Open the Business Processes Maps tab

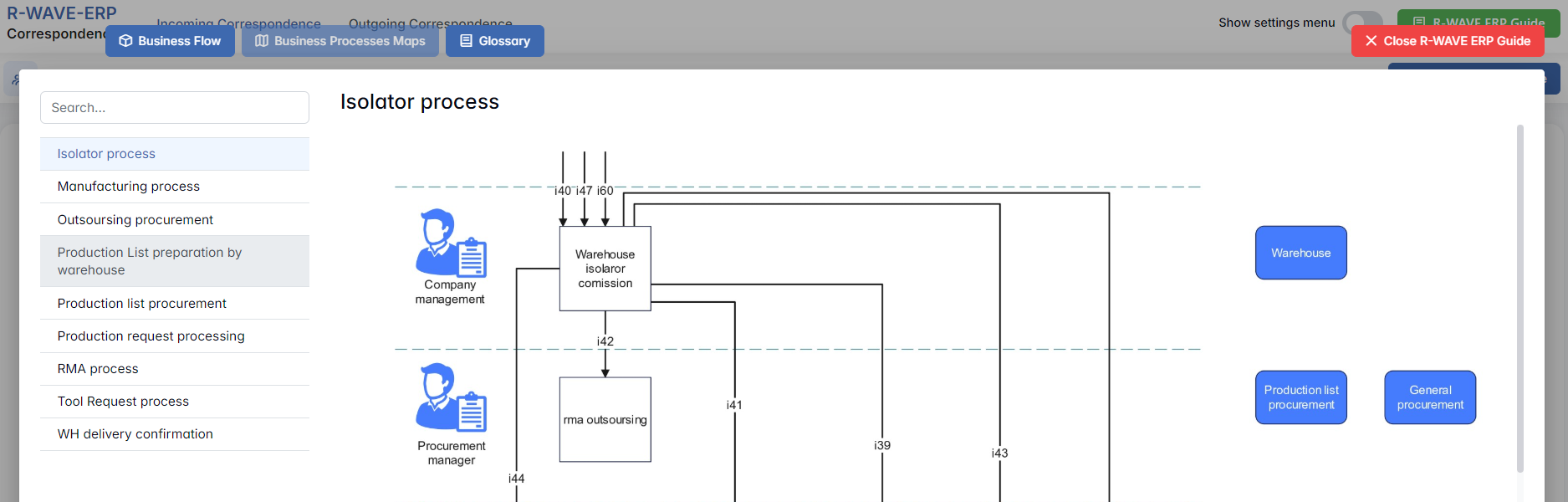(340, 41)
